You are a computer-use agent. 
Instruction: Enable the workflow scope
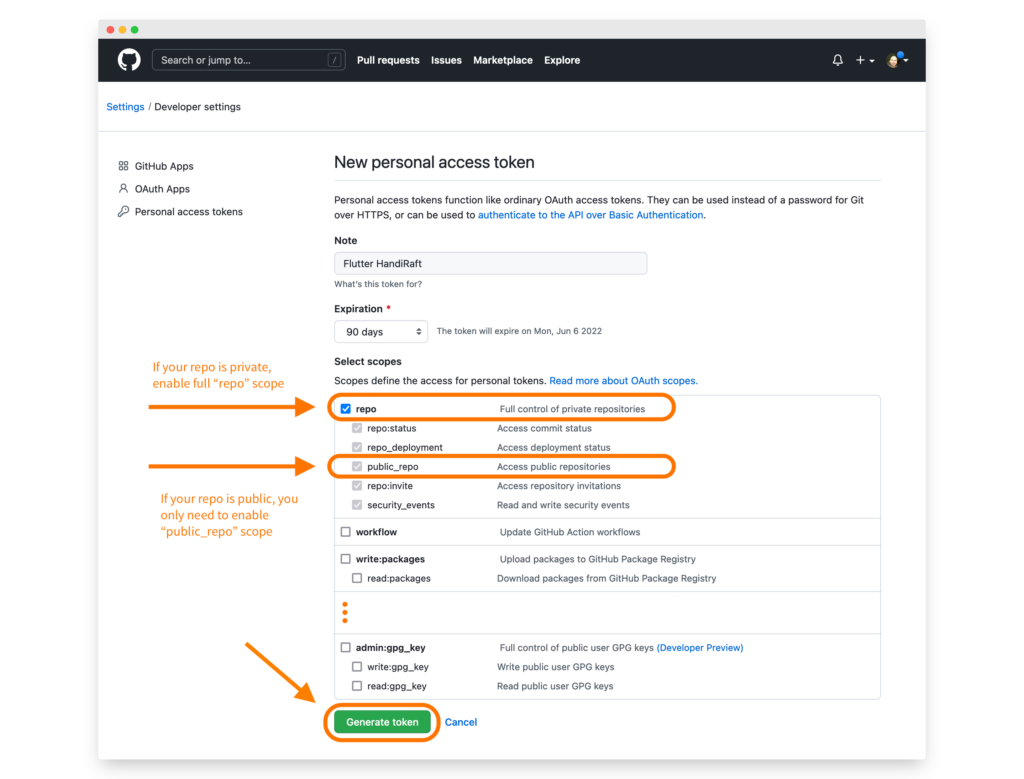point(345,533)
